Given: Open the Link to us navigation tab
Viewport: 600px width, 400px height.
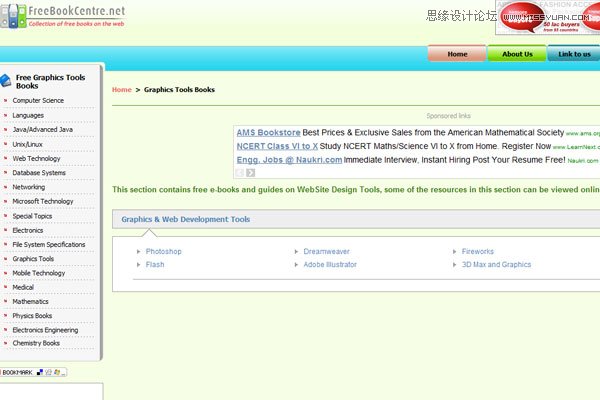Looking at the screenshot, I should coord(574,54).
